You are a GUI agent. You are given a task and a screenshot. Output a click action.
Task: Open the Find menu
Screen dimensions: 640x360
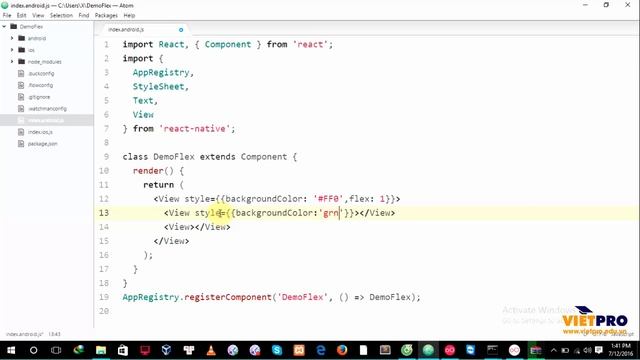coord(84,16)
